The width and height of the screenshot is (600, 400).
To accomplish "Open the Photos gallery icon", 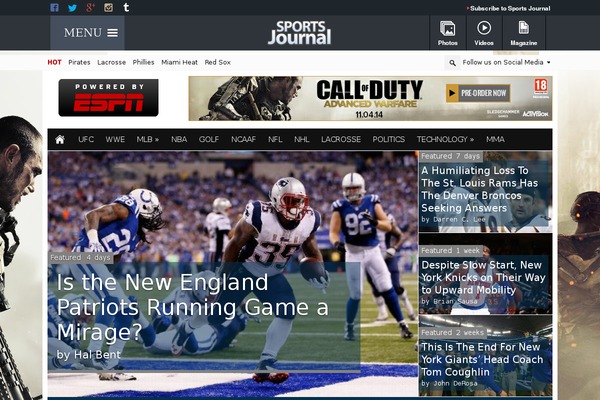I will [x=448, y=33].
